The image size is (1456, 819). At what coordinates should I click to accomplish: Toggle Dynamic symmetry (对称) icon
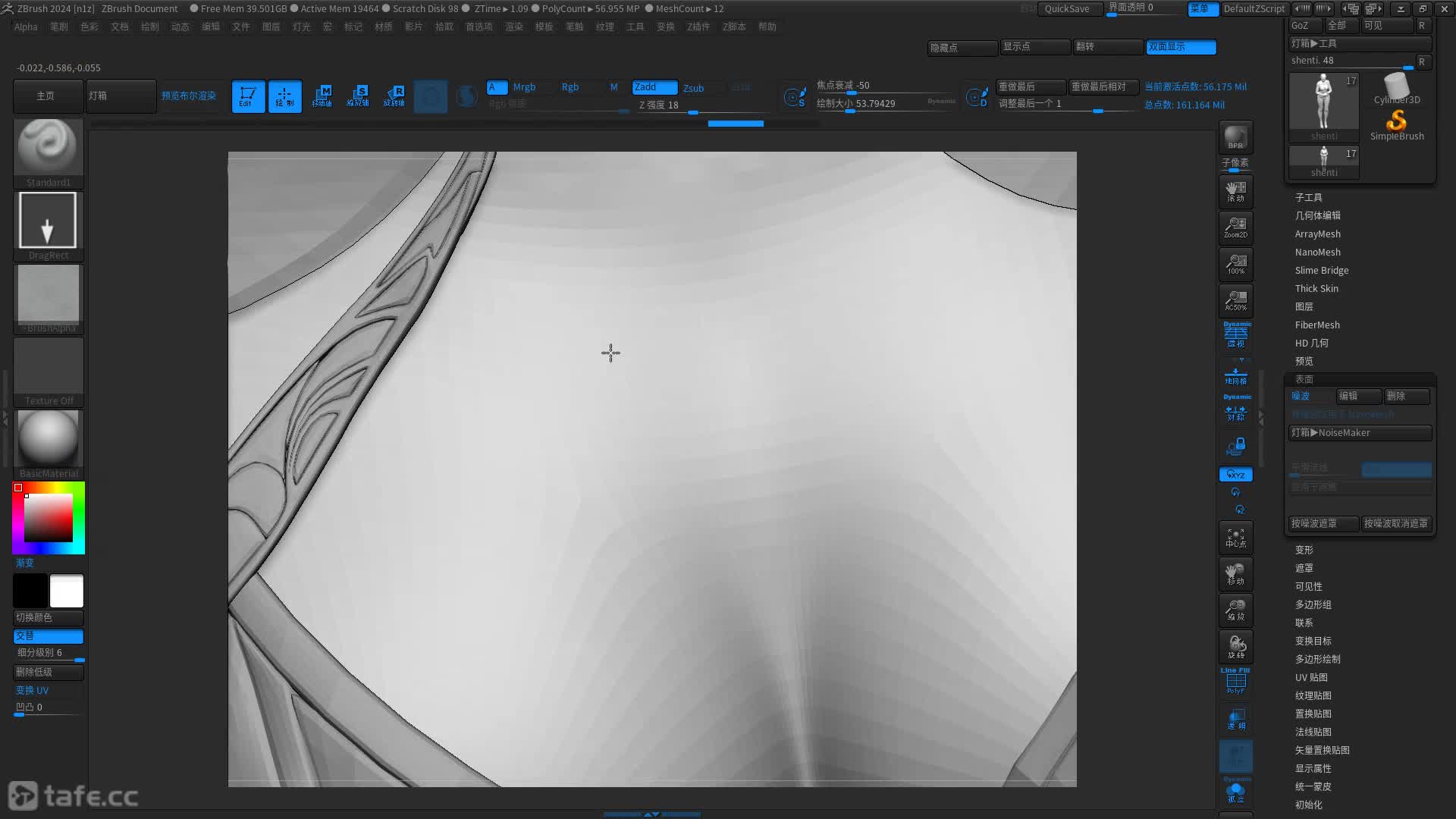[1235, 409]
